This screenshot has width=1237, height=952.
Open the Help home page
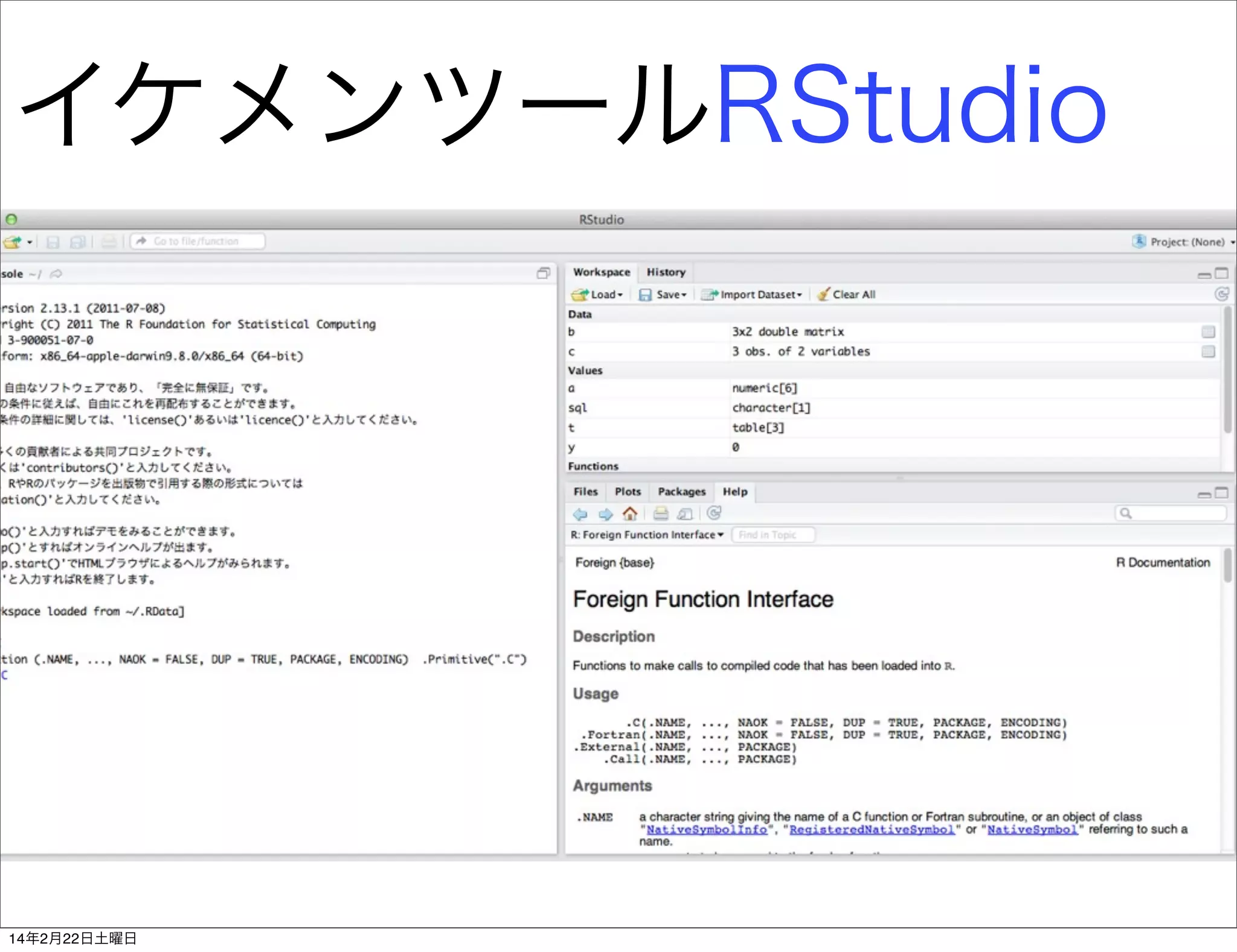[x=630, y=513]
